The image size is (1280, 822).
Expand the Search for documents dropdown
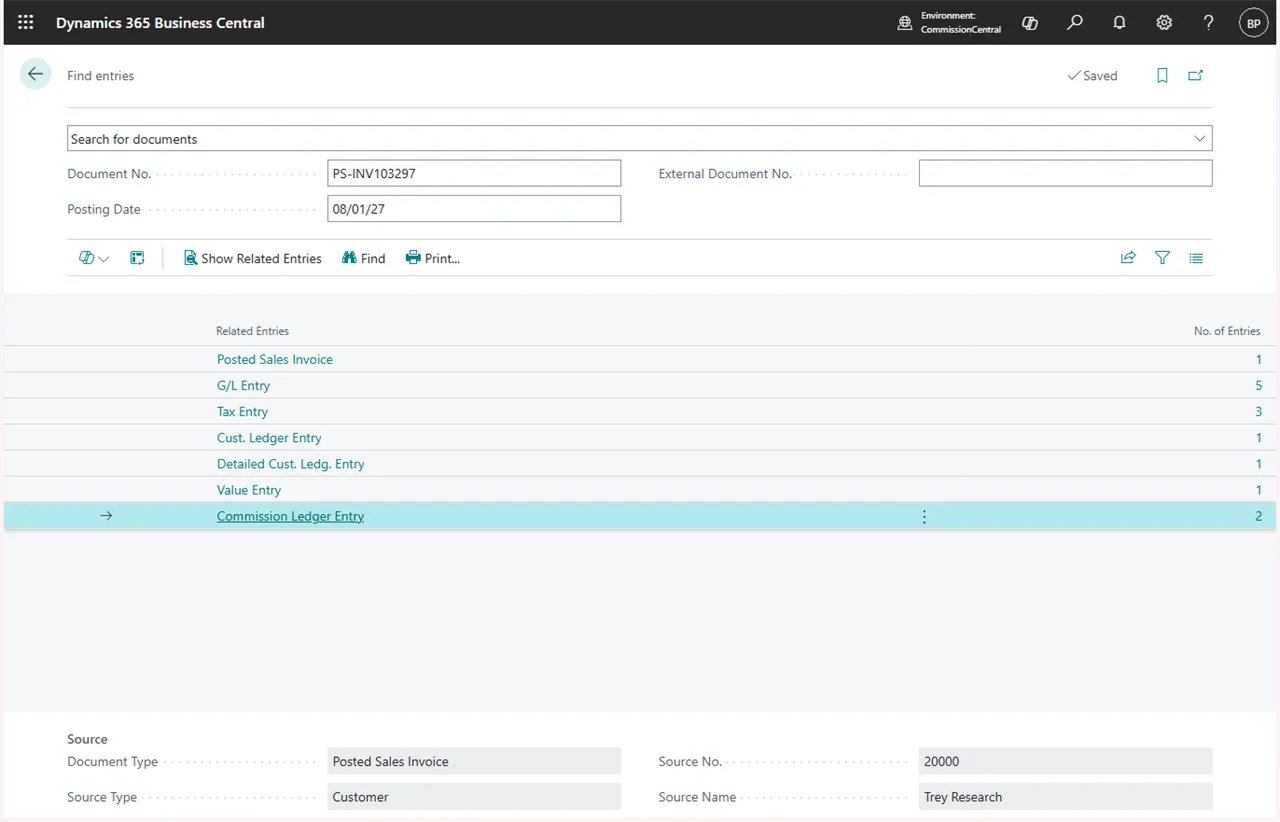pos(1199,139)
